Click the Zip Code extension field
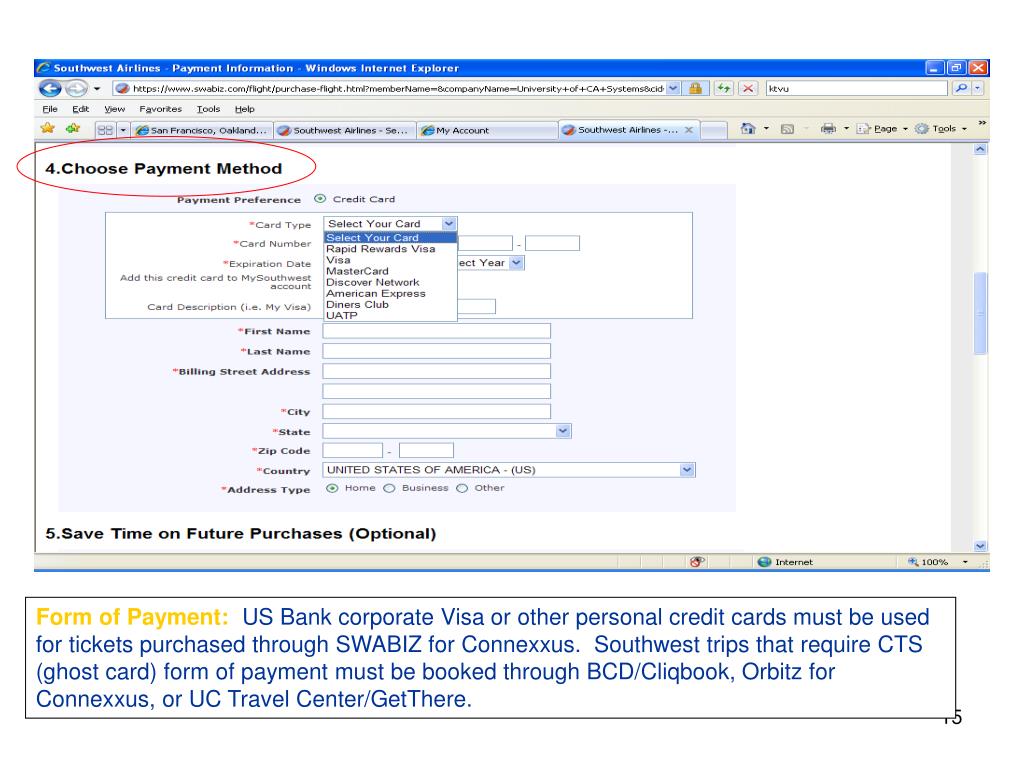 pyautogui.click(x=426, y=450)
